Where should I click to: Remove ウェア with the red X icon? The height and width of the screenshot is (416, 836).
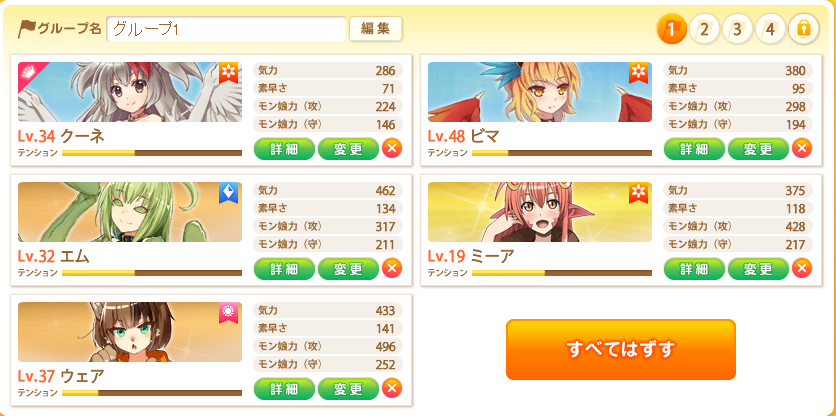(x=392, y=388)
